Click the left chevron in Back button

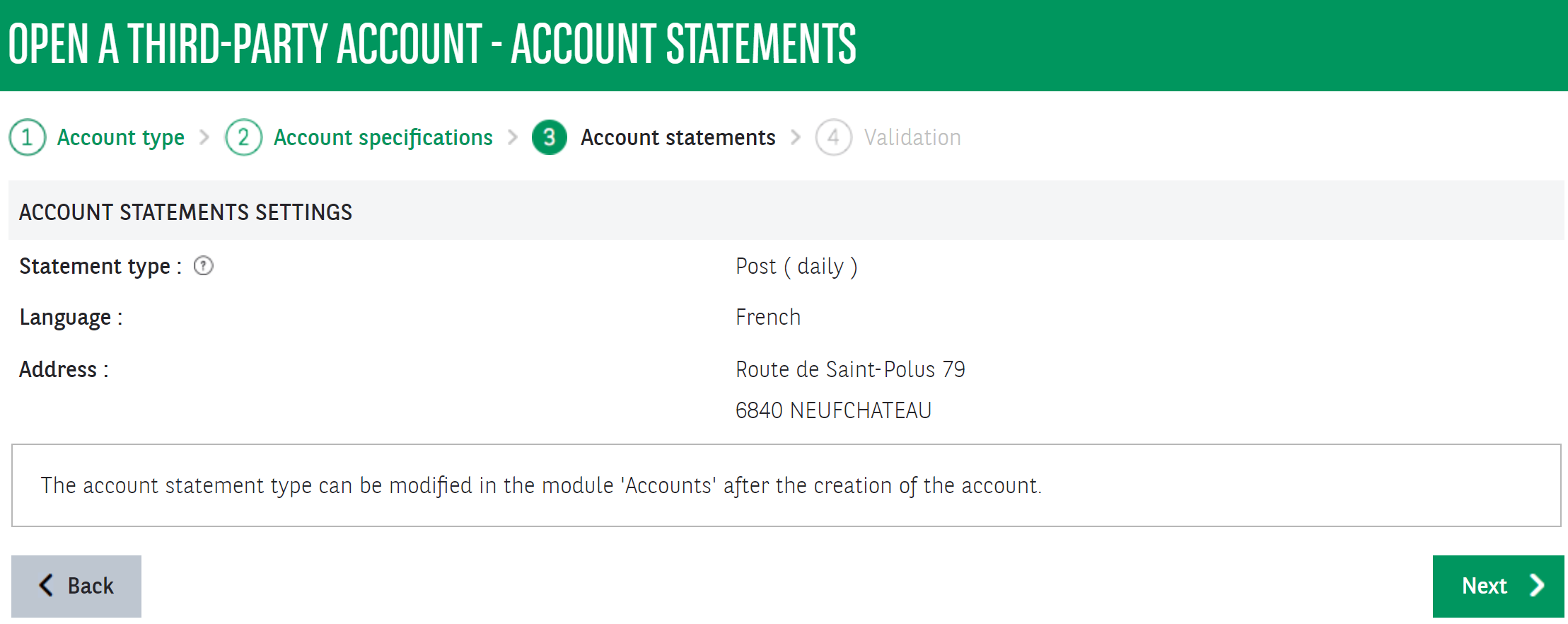tap(47, 585)
